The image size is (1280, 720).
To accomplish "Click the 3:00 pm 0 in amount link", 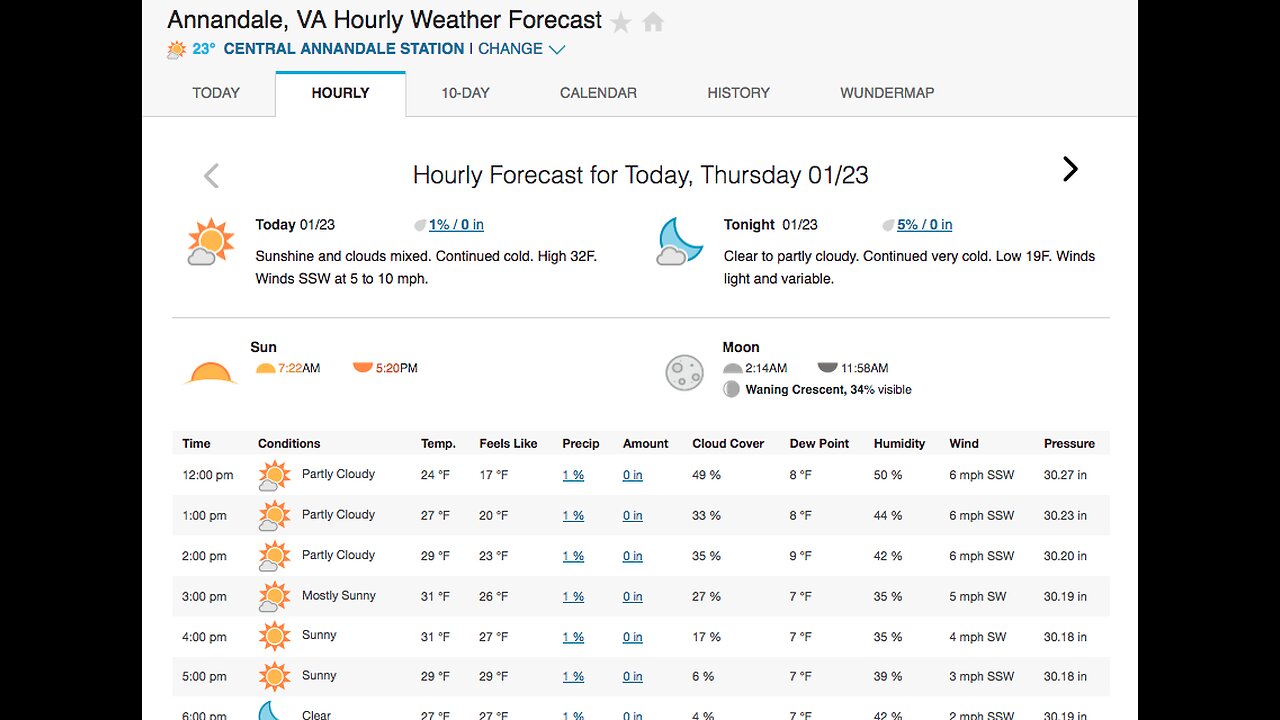I will coord(632,597).
